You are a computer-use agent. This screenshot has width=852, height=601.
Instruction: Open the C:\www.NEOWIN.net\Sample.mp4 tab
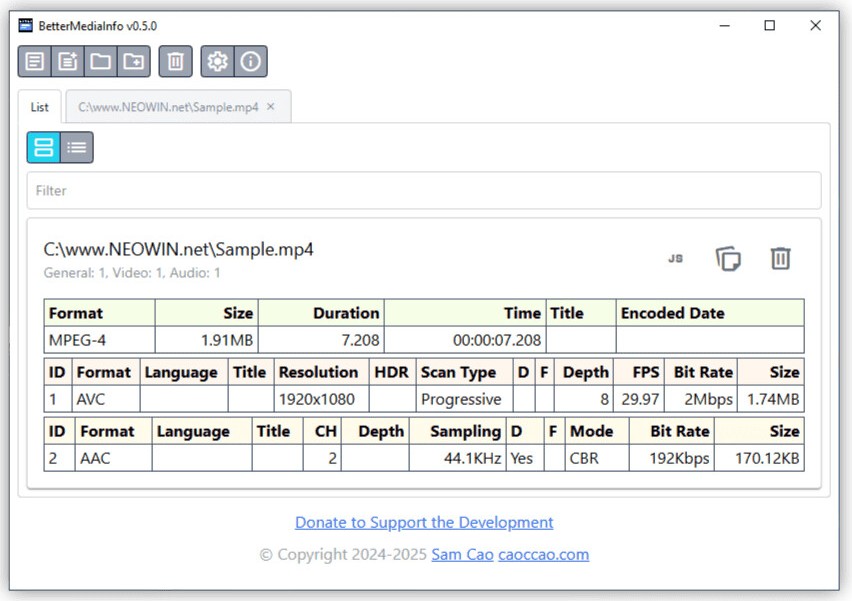pos(168,107)
